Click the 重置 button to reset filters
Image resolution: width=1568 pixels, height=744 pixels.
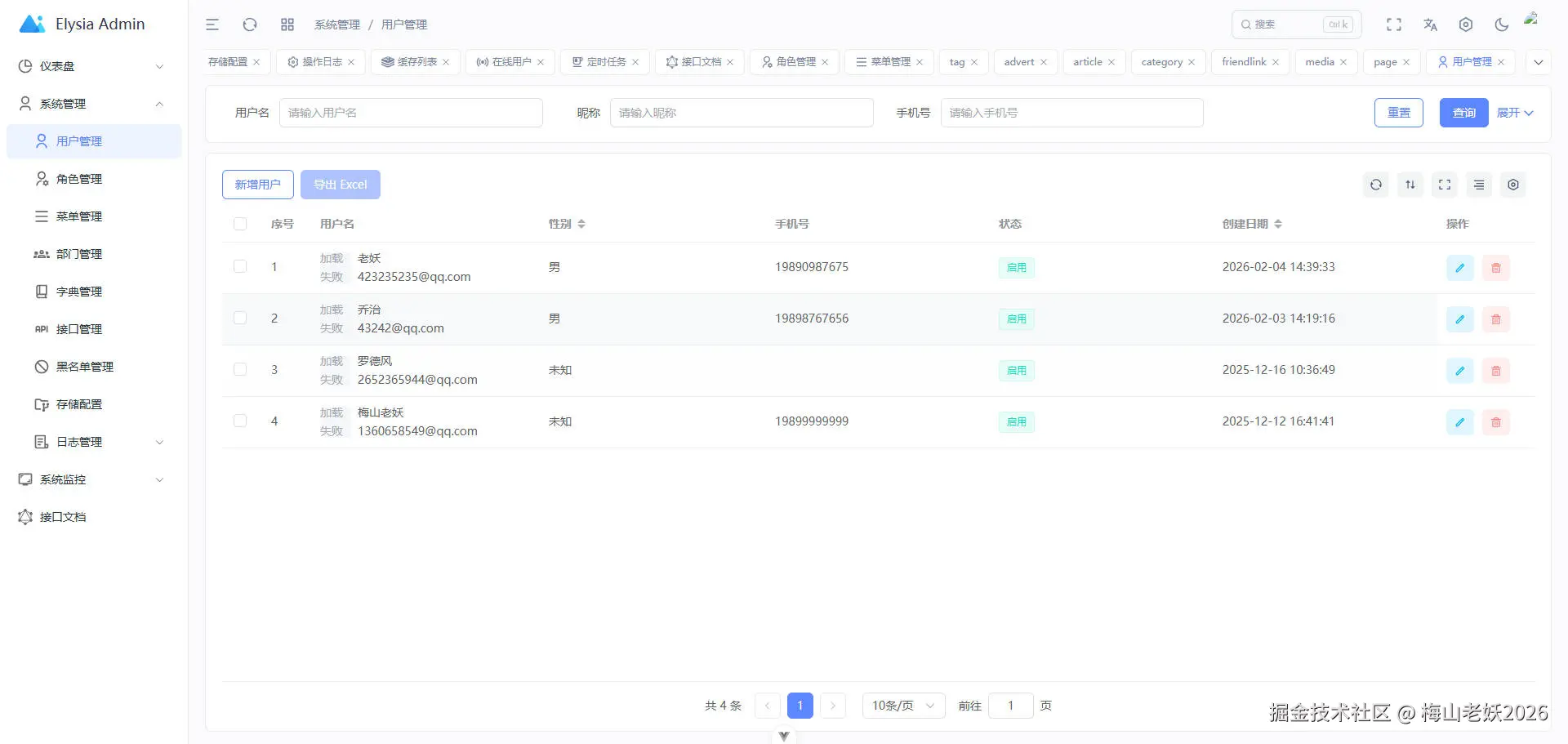(1399, 113)
